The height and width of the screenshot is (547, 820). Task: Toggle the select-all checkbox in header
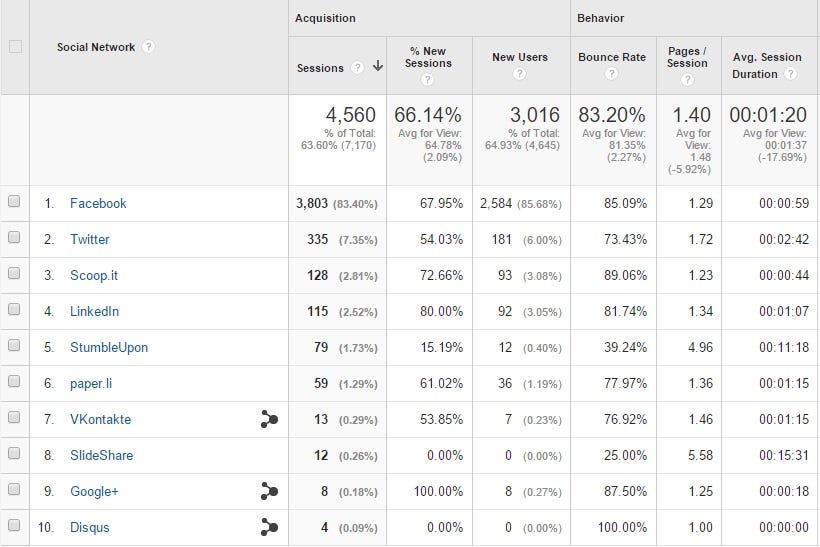16,47
